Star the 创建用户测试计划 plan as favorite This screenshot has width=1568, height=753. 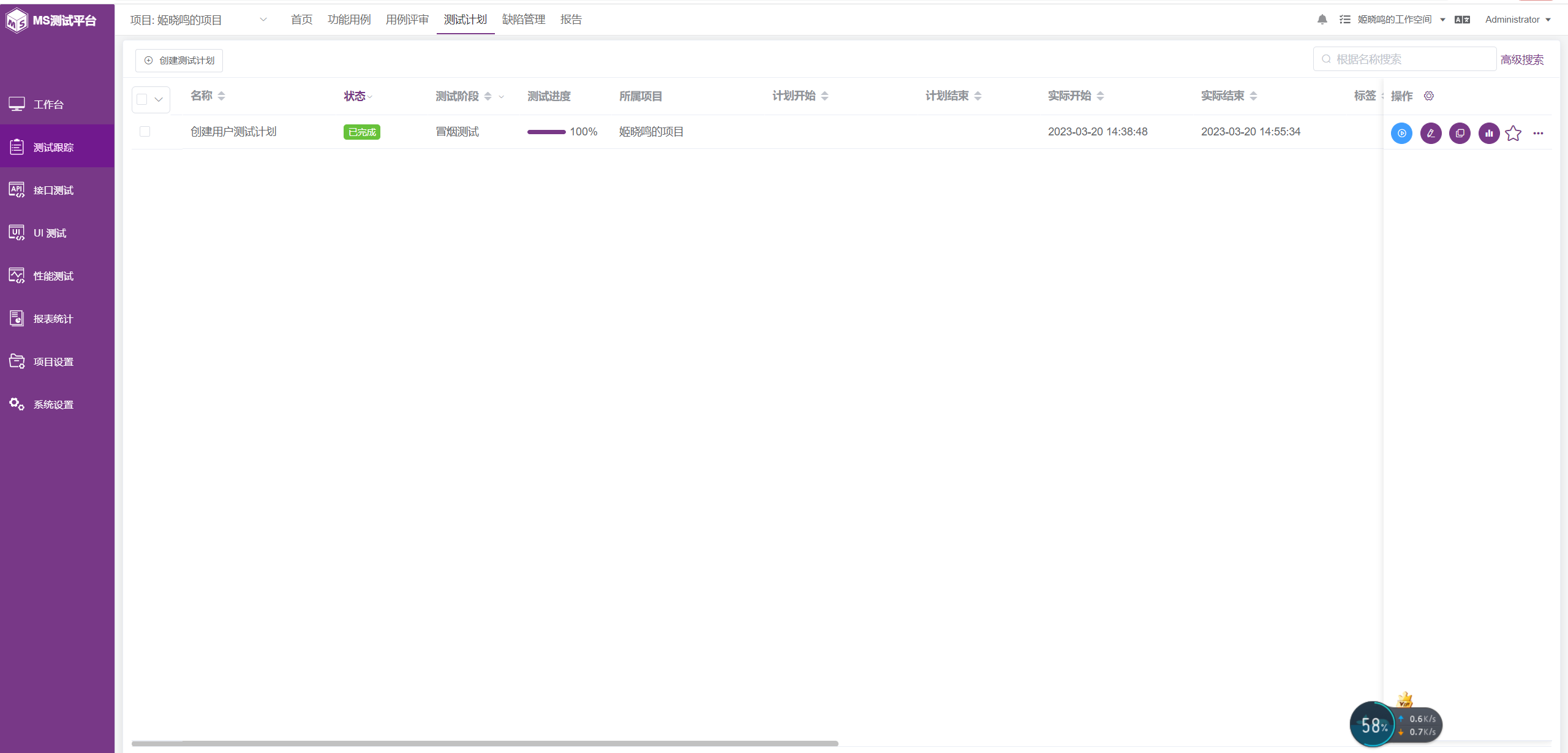pos(1513,133)
